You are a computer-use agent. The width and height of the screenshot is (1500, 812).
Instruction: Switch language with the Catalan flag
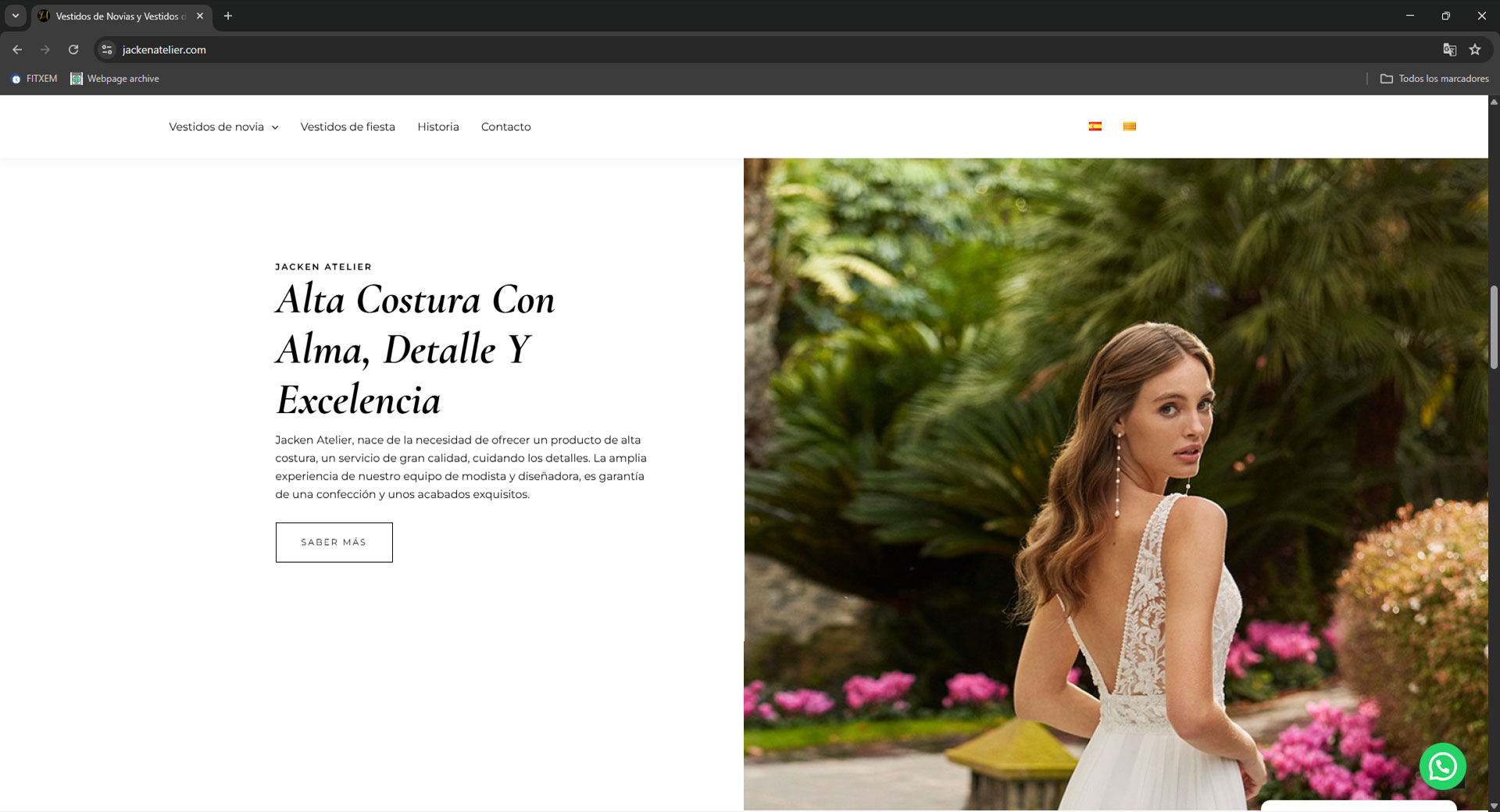coord(1129,126)
